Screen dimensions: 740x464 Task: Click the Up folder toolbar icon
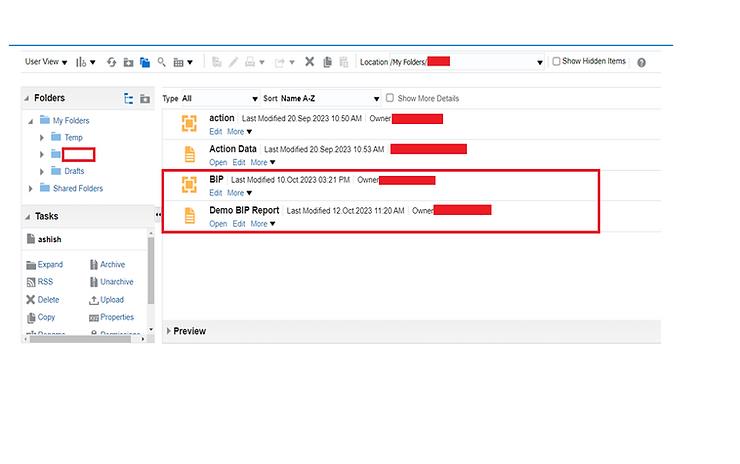click(x=128, y=62)
